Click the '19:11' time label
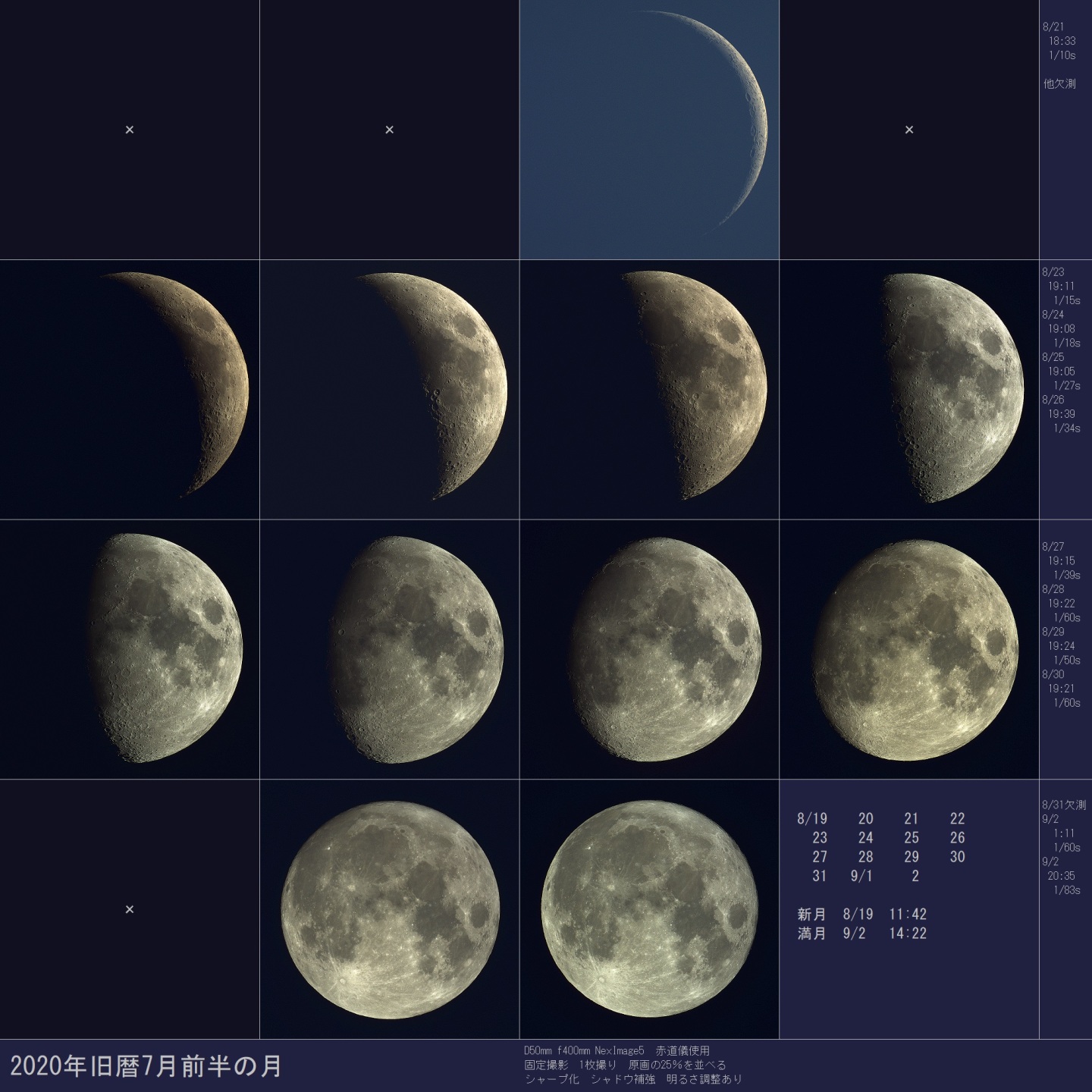Screen dimensions: 1092x1092 [1062, 287]
